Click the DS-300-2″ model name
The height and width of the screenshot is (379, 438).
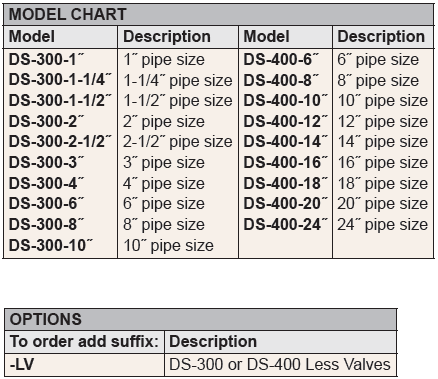pos(47,121)
